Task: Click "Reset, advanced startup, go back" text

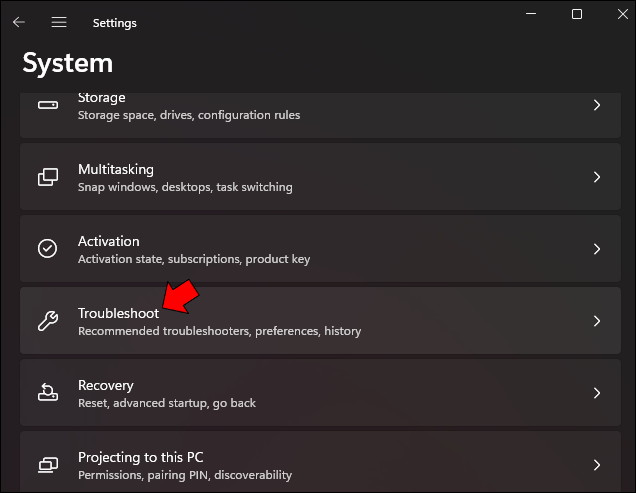Action: [167, 403]
